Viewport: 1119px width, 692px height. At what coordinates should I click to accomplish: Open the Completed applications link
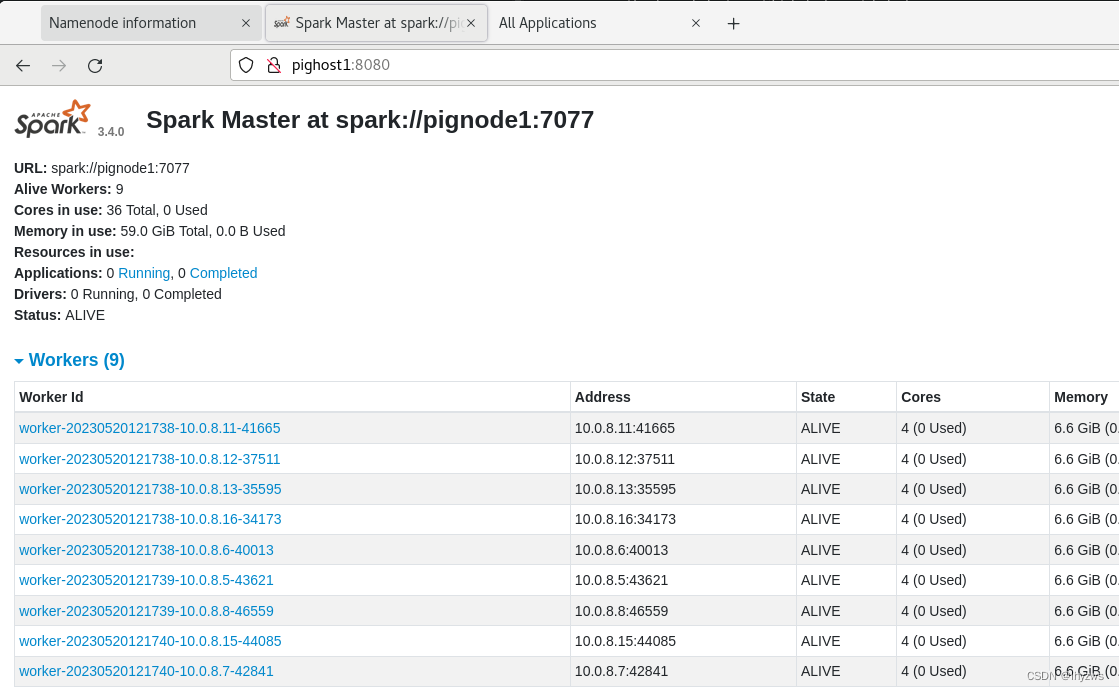tap(223, 273)
